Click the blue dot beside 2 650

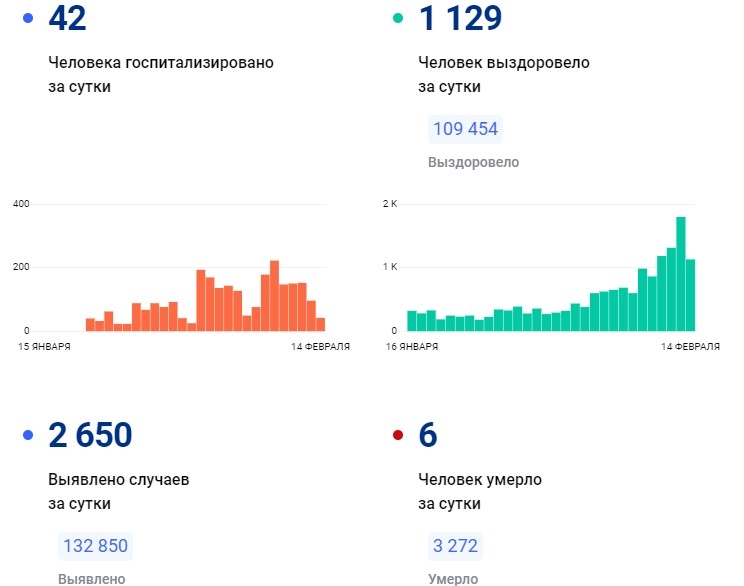(27, 435)
